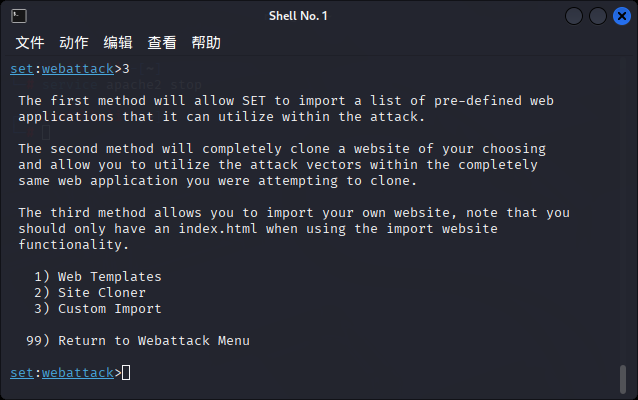Click the bottom set:webattack prompt cursor
This screenshot has width=638, height=400.
click(x=126, y=373)
